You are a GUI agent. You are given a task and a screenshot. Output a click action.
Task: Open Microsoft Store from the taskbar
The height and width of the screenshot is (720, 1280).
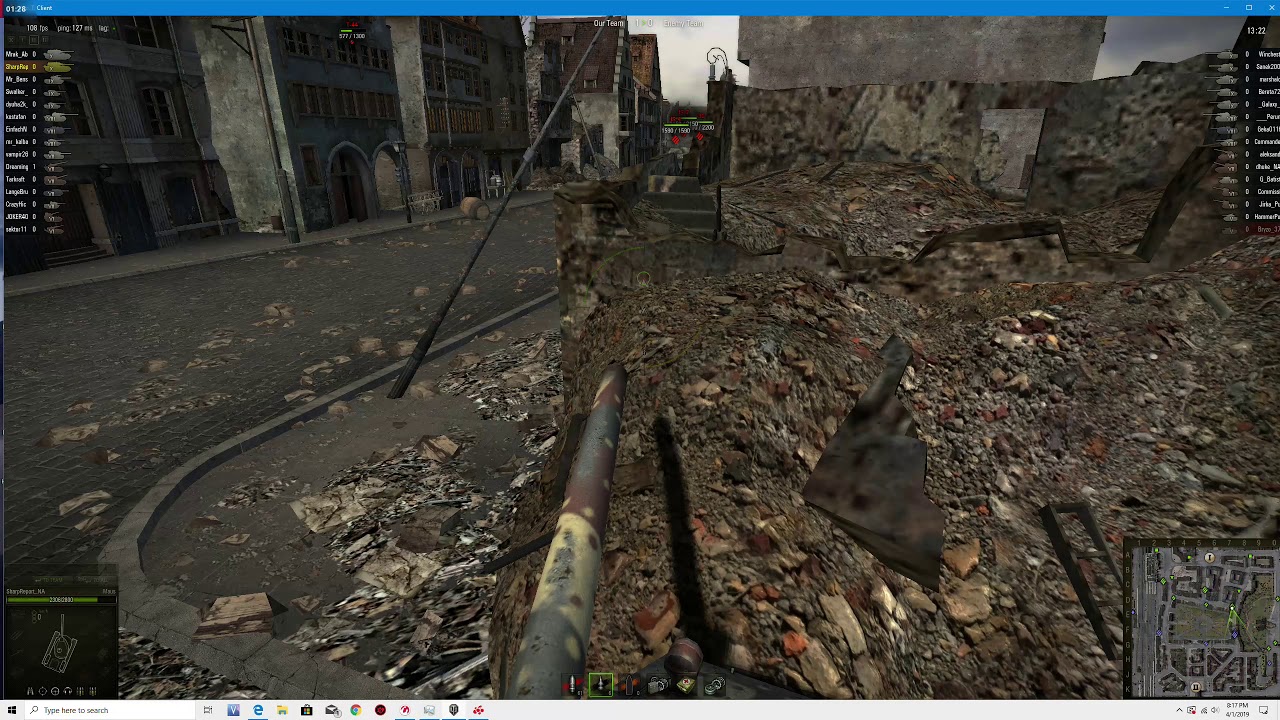[x=307, y=710]
